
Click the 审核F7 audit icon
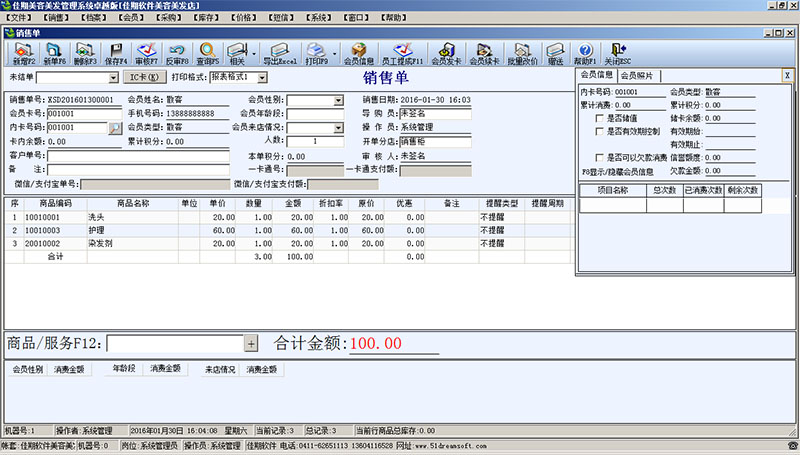coord(146,54)
